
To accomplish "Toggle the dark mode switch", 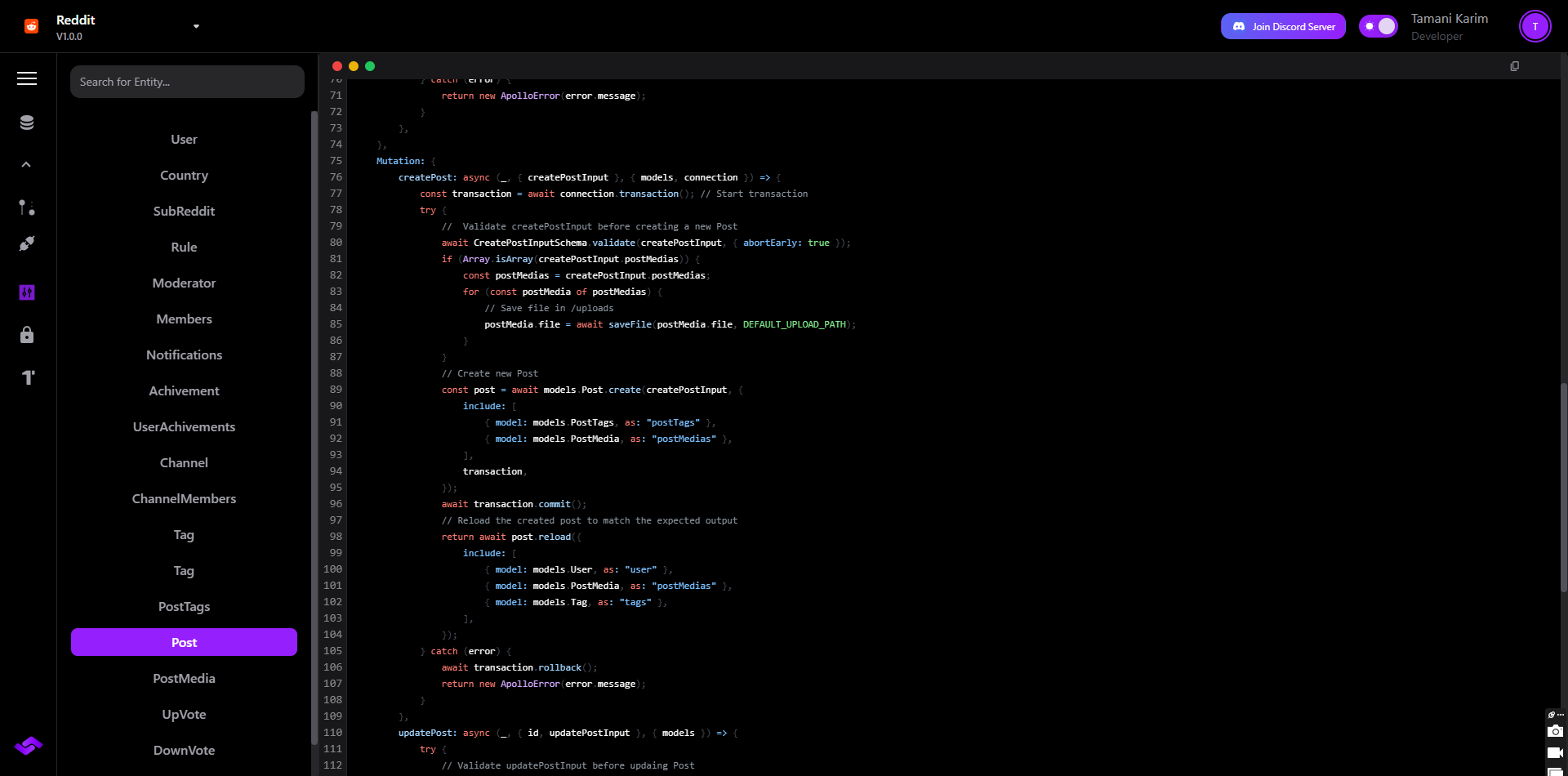I will point(1379,26).
